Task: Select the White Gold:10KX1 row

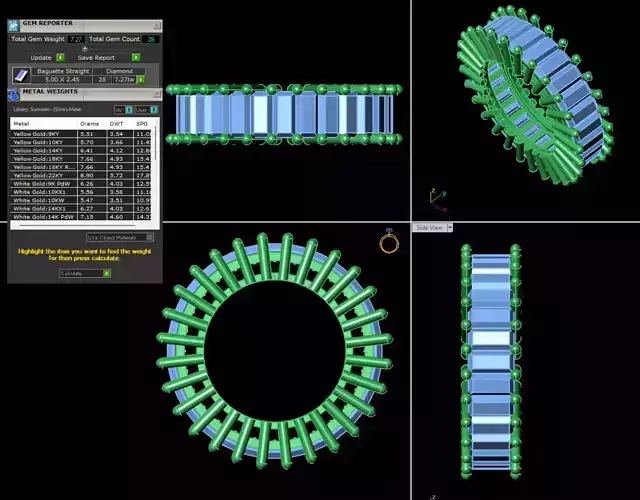Action: (x=80, y=192)
